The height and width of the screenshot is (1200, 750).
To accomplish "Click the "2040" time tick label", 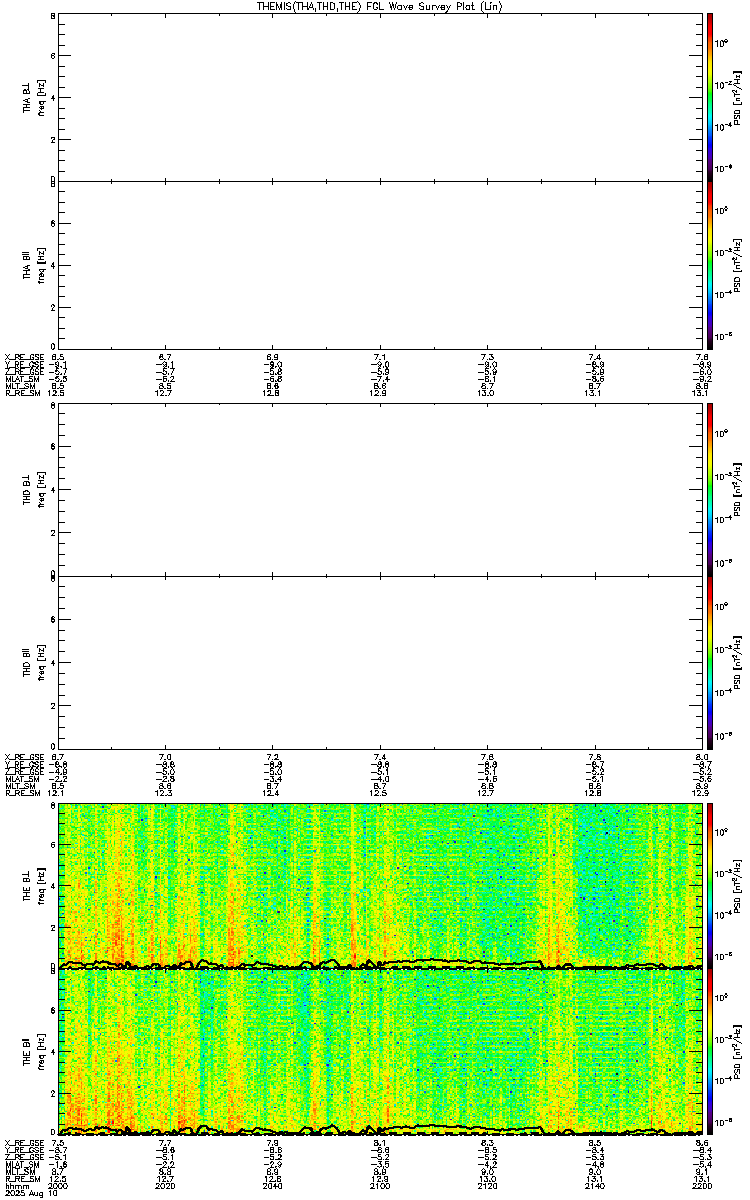I will tap(273, 1186).
